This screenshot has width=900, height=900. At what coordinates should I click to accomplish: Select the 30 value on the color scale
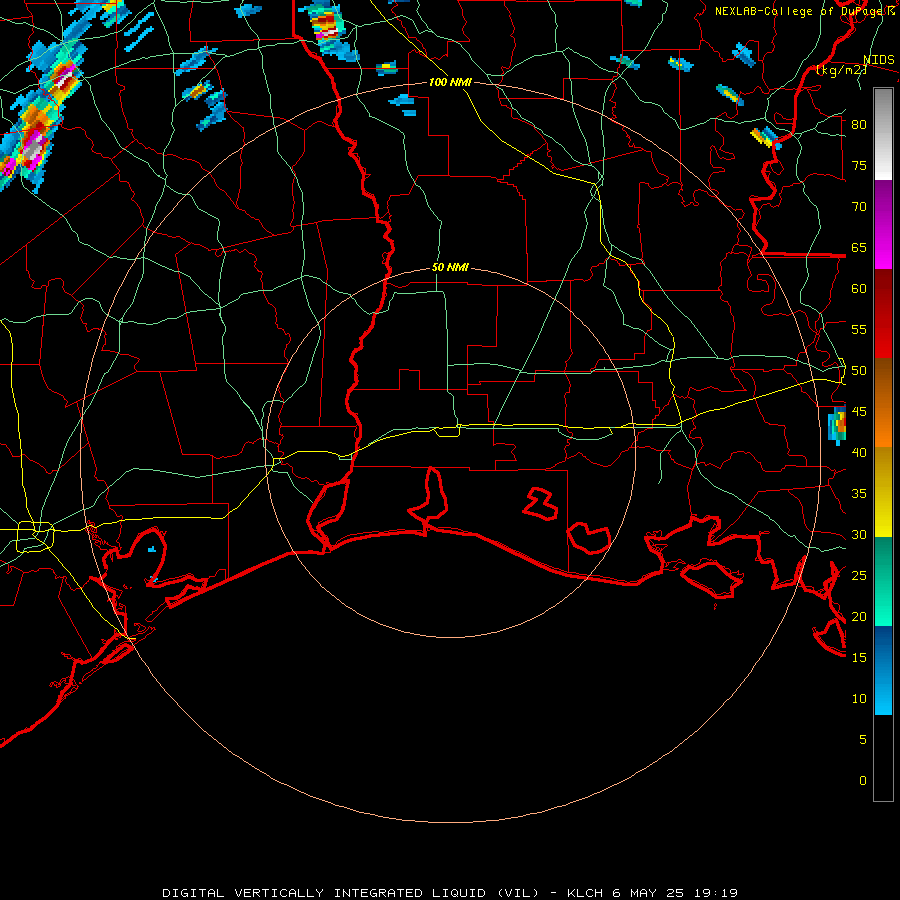[859, 535]
